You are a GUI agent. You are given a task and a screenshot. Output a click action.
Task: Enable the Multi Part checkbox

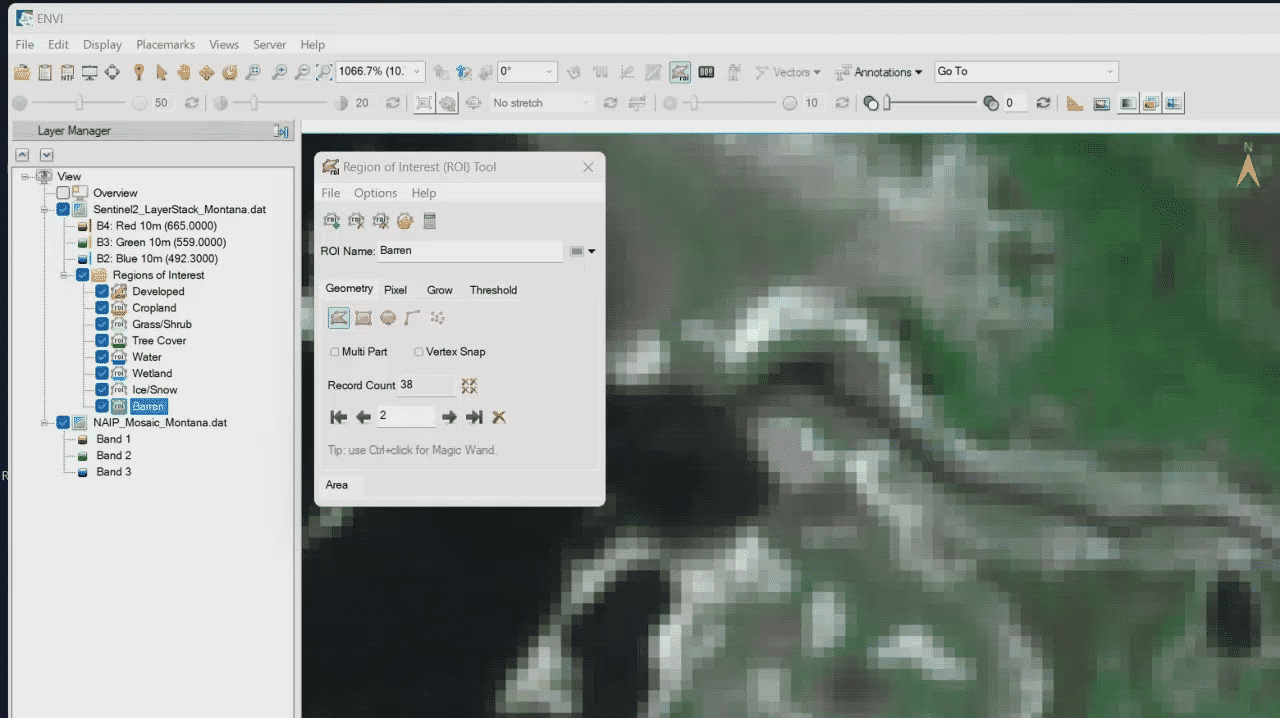(335, 352)
